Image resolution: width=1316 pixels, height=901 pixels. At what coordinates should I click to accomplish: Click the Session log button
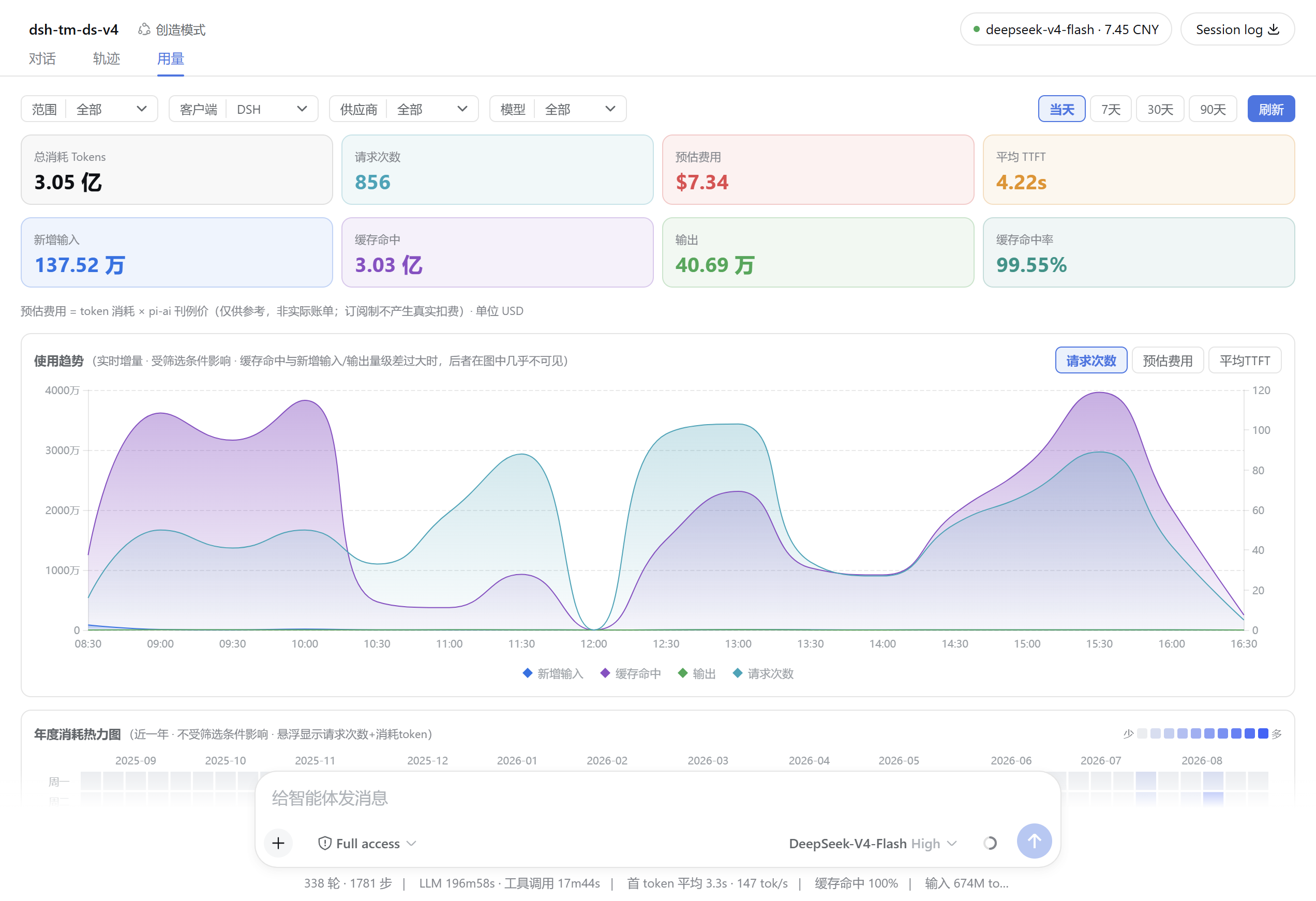(1237, 29)
